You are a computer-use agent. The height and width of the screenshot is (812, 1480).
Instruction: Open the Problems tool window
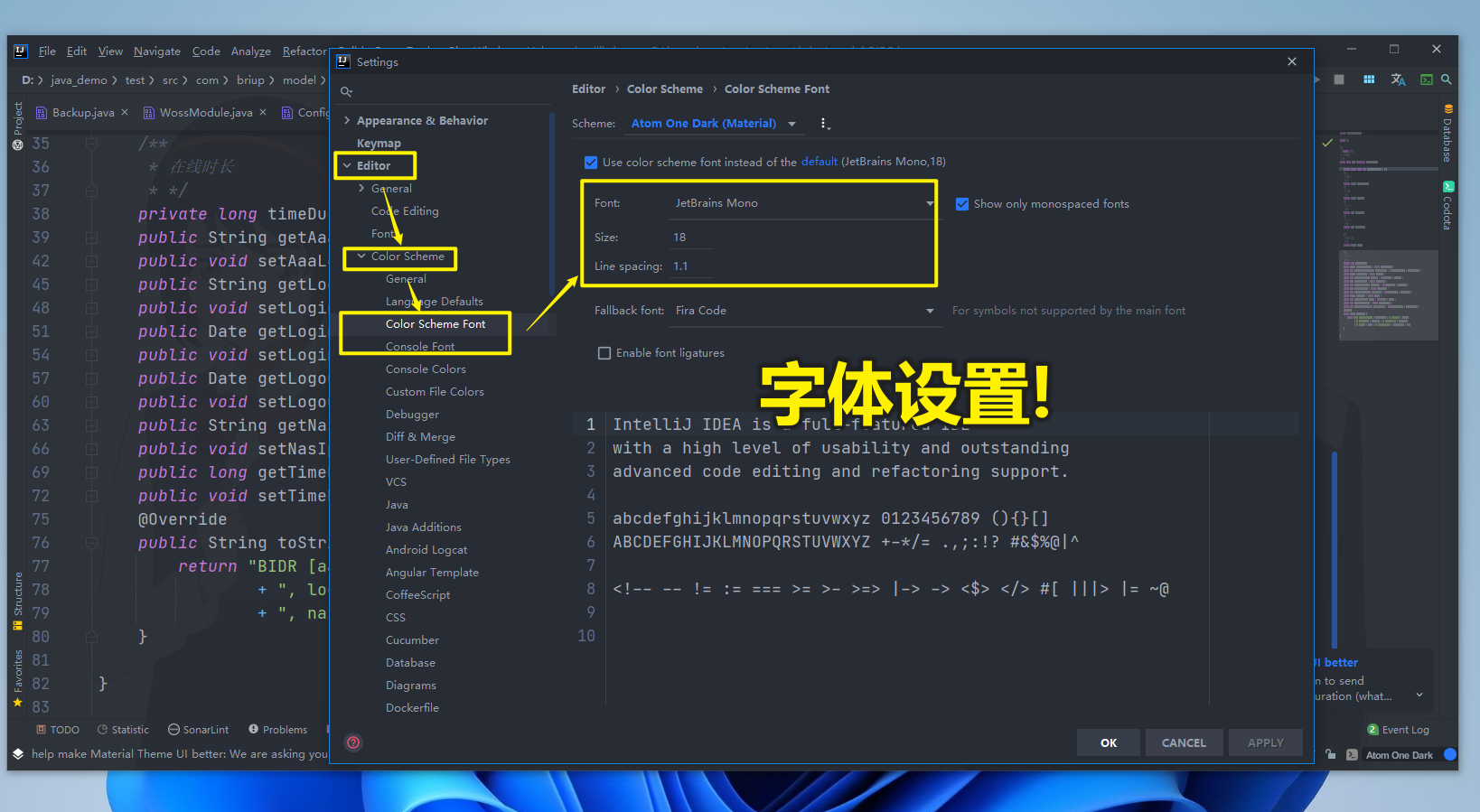[x=278, y=730]
